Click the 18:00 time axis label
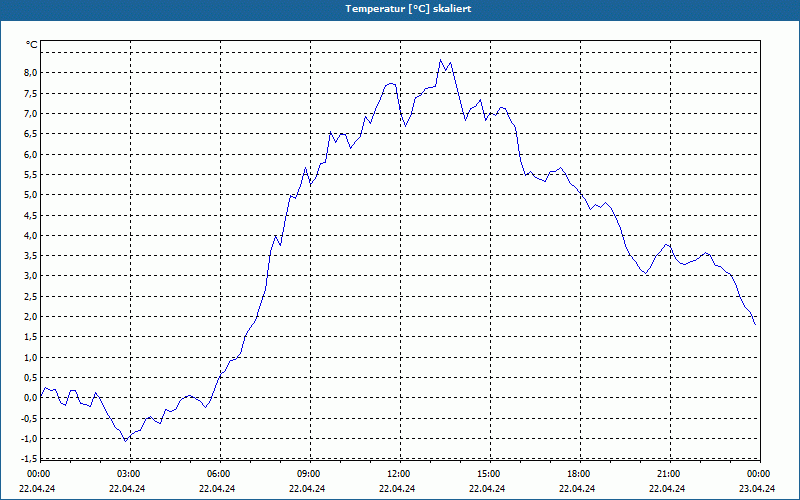The width and height of the screenshot is (800, 500). point(579,474)
